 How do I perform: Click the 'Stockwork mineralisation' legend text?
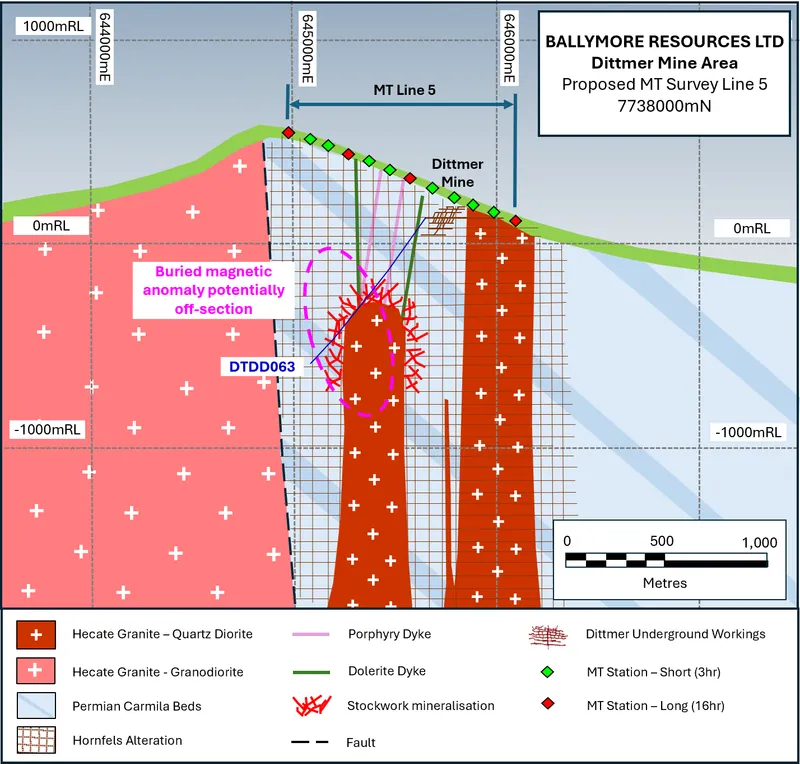click(x=420, y=706)
